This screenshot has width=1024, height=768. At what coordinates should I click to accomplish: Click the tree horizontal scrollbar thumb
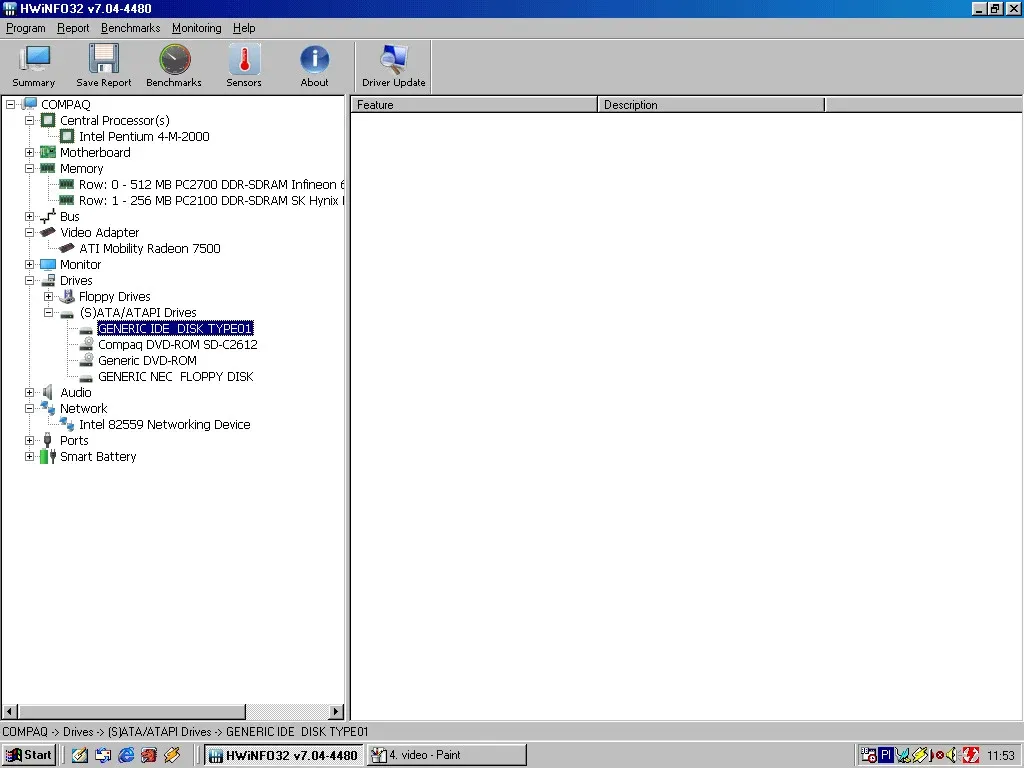132,711
